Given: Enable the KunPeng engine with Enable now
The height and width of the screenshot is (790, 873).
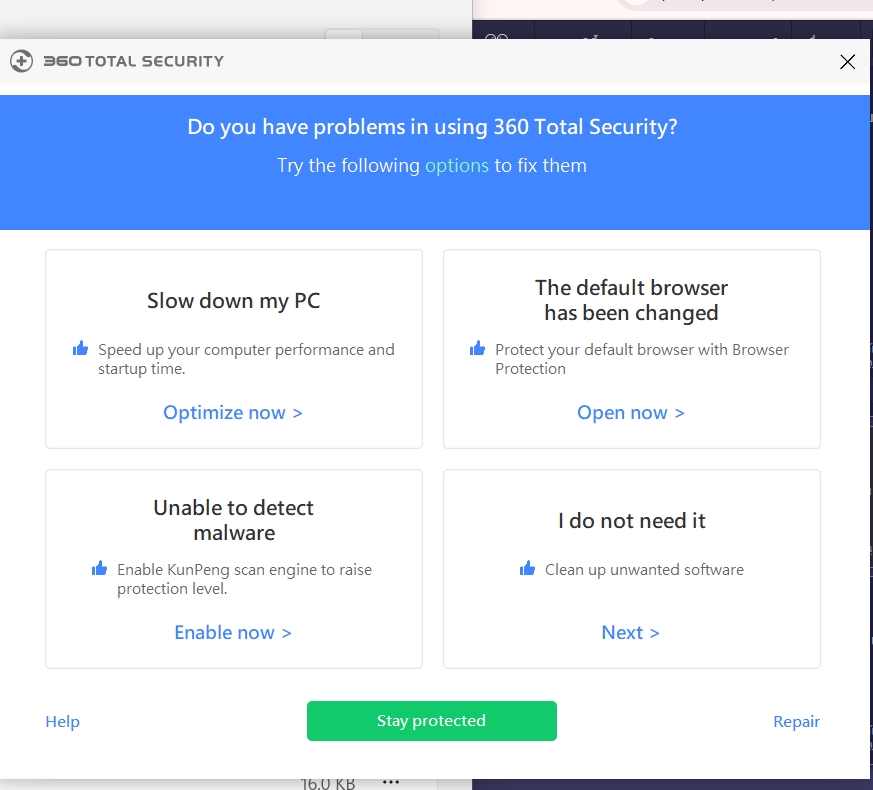Looking at the screenshot, I should pyautogui.click(x=233, y=633).
